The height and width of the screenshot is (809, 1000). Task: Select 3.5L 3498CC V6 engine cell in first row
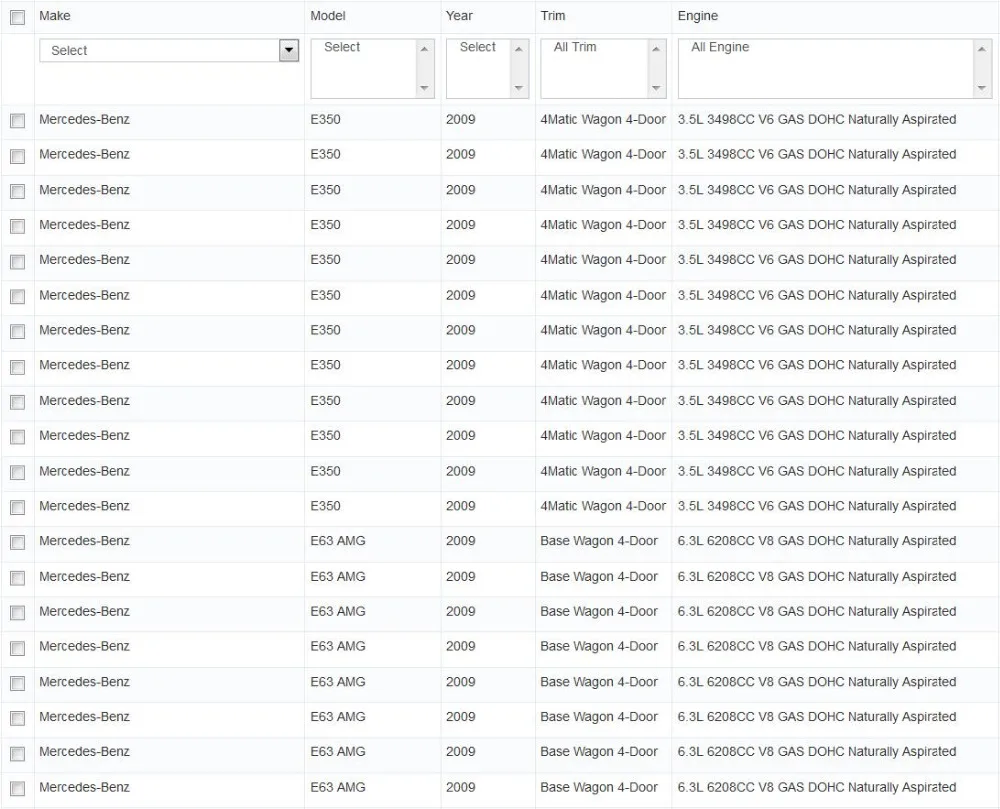tap(817, 119)
